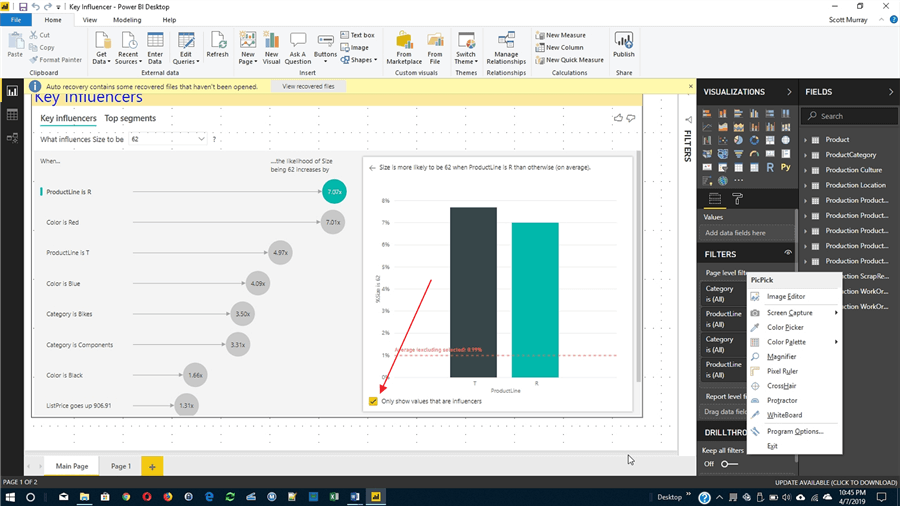This screenshot has width=900, height=506.
Task: Toggle the Keep all filters switch
Action: pos(729,464)
